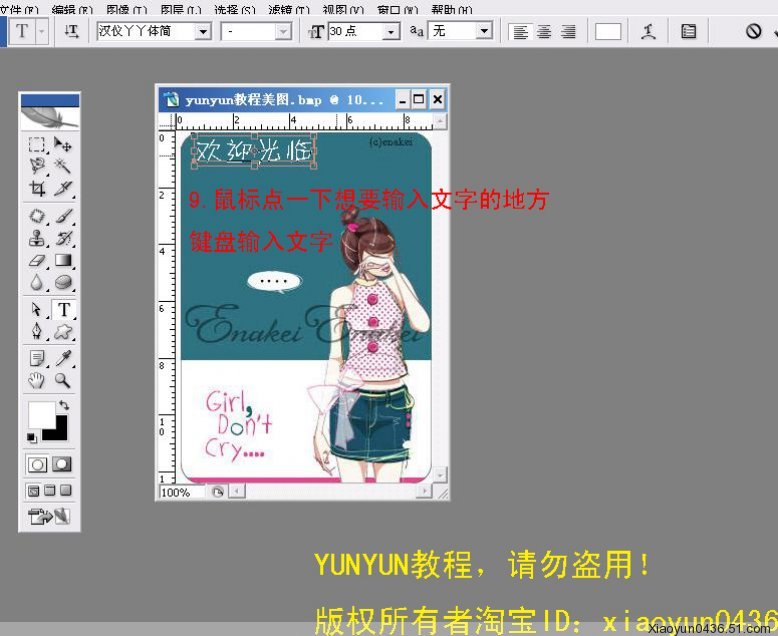This screenshot has height=636, width=778.
Task: Open 选择 menu
Action: (x=235, y=9)
